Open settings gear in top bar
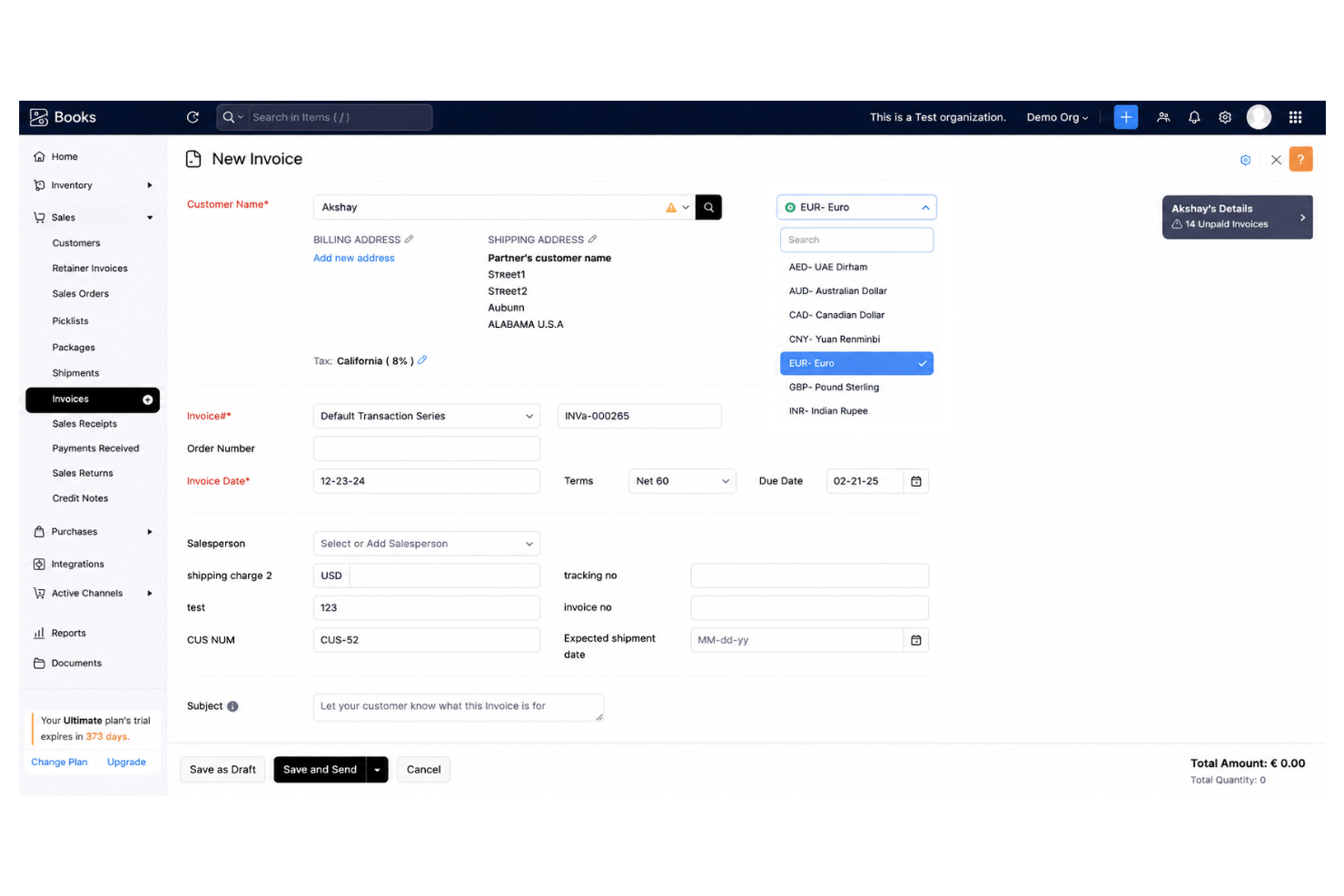The width and height of the screenshot is (1344, 896). 1225,117
